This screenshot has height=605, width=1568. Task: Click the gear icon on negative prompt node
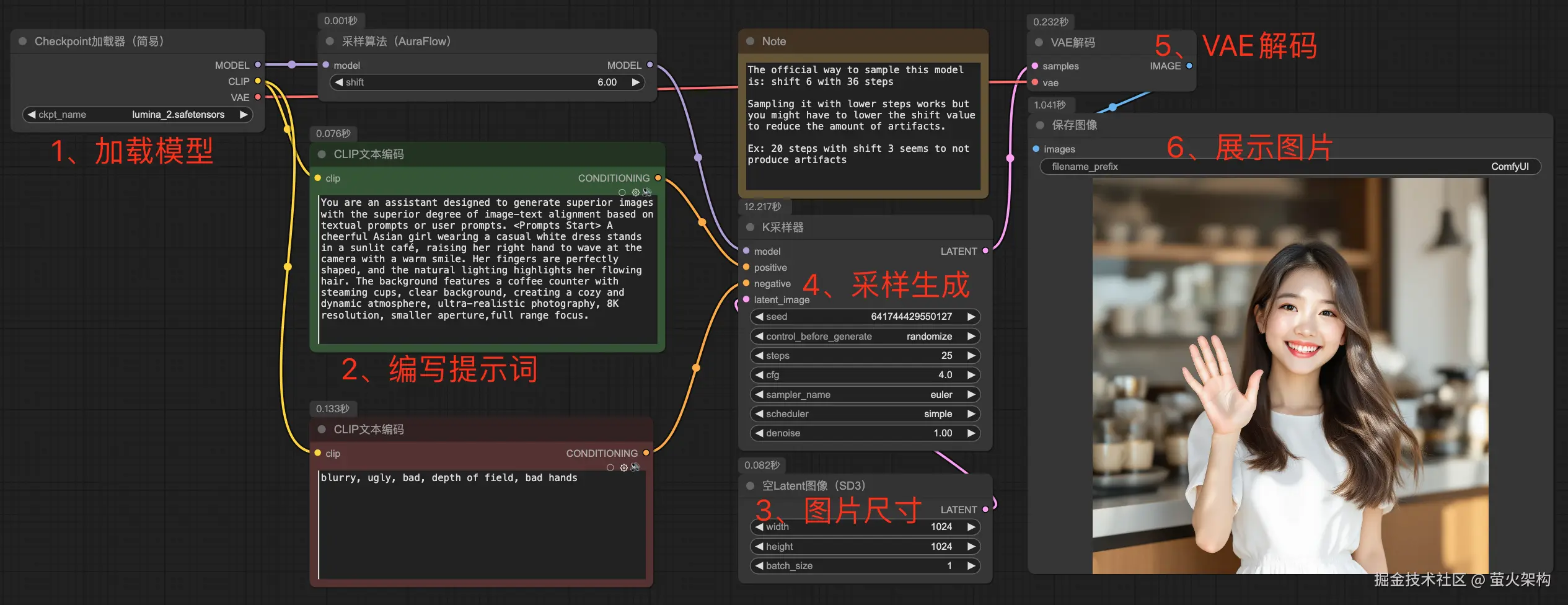(623, 467)
